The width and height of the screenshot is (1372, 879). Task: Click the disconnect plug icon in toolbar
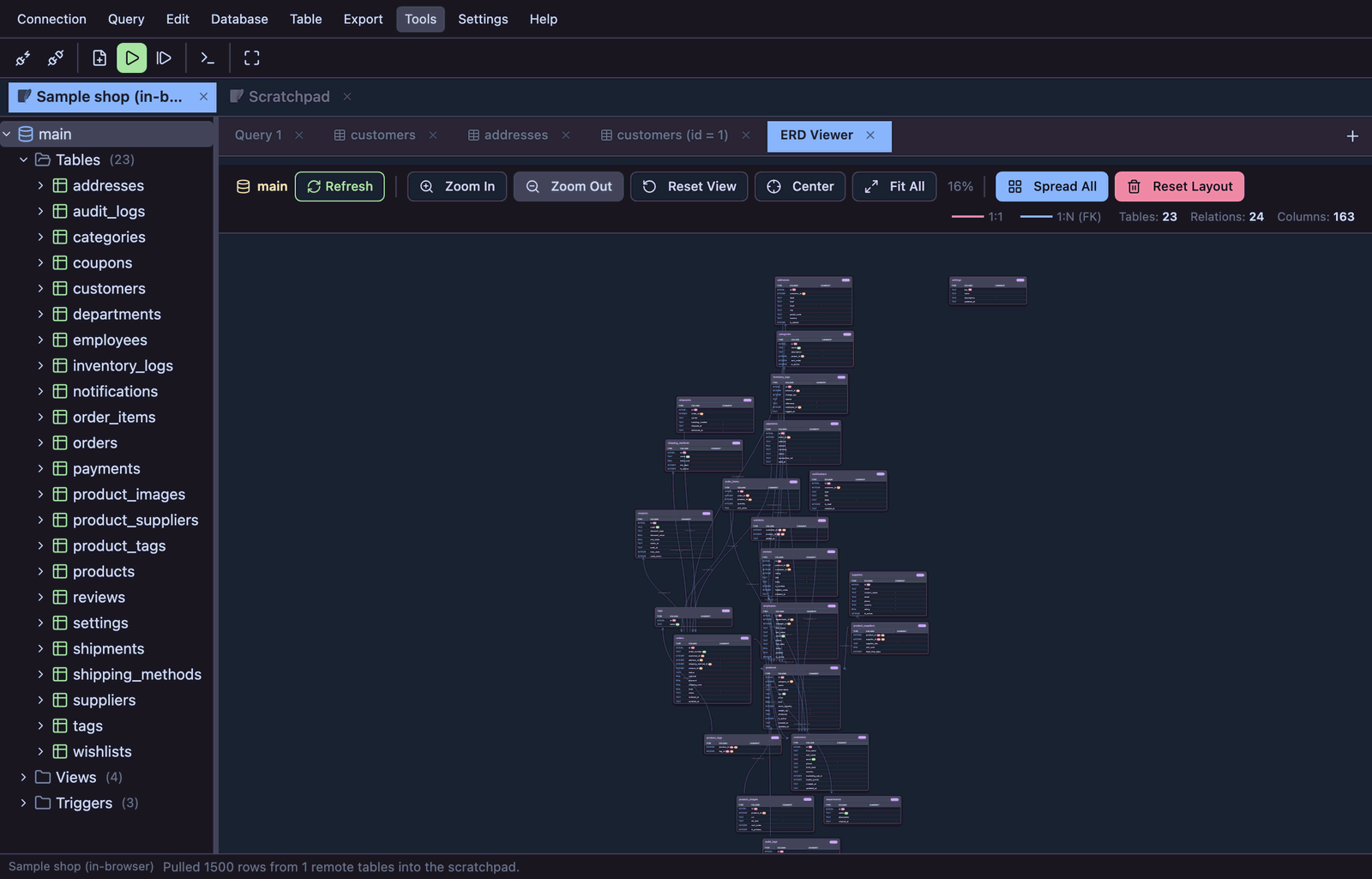[56, 58]
